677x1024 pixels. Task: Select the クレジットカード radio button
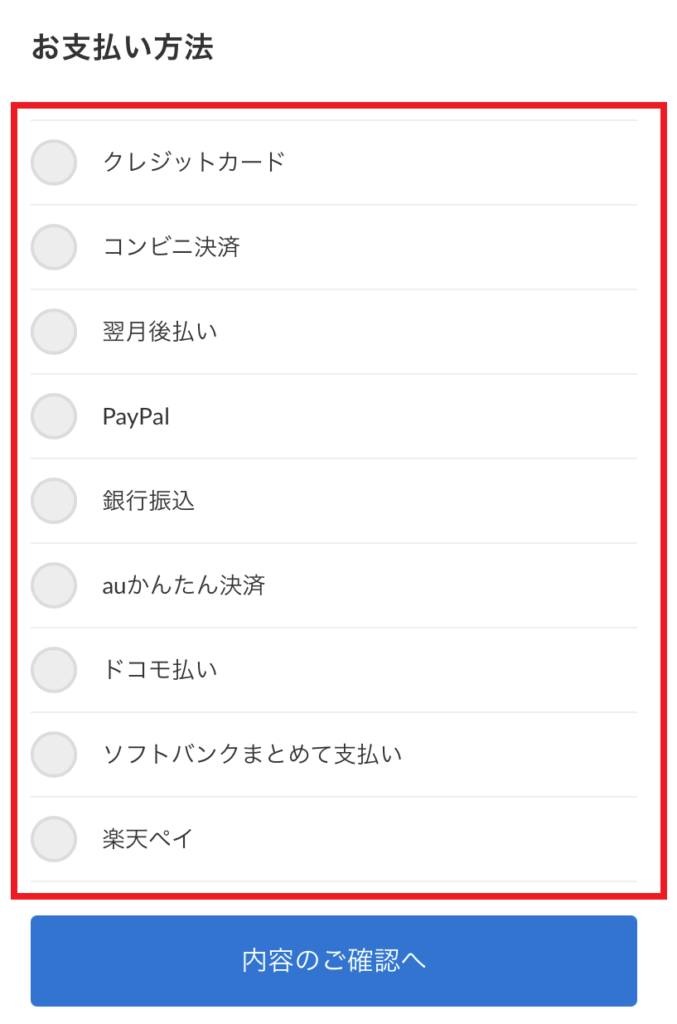(54, 162)
